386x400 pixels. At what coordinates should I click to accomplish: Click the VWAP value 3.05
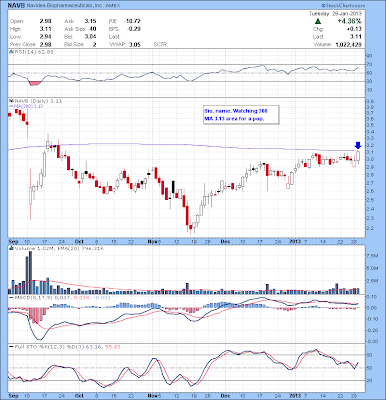(x=135, y=44)
